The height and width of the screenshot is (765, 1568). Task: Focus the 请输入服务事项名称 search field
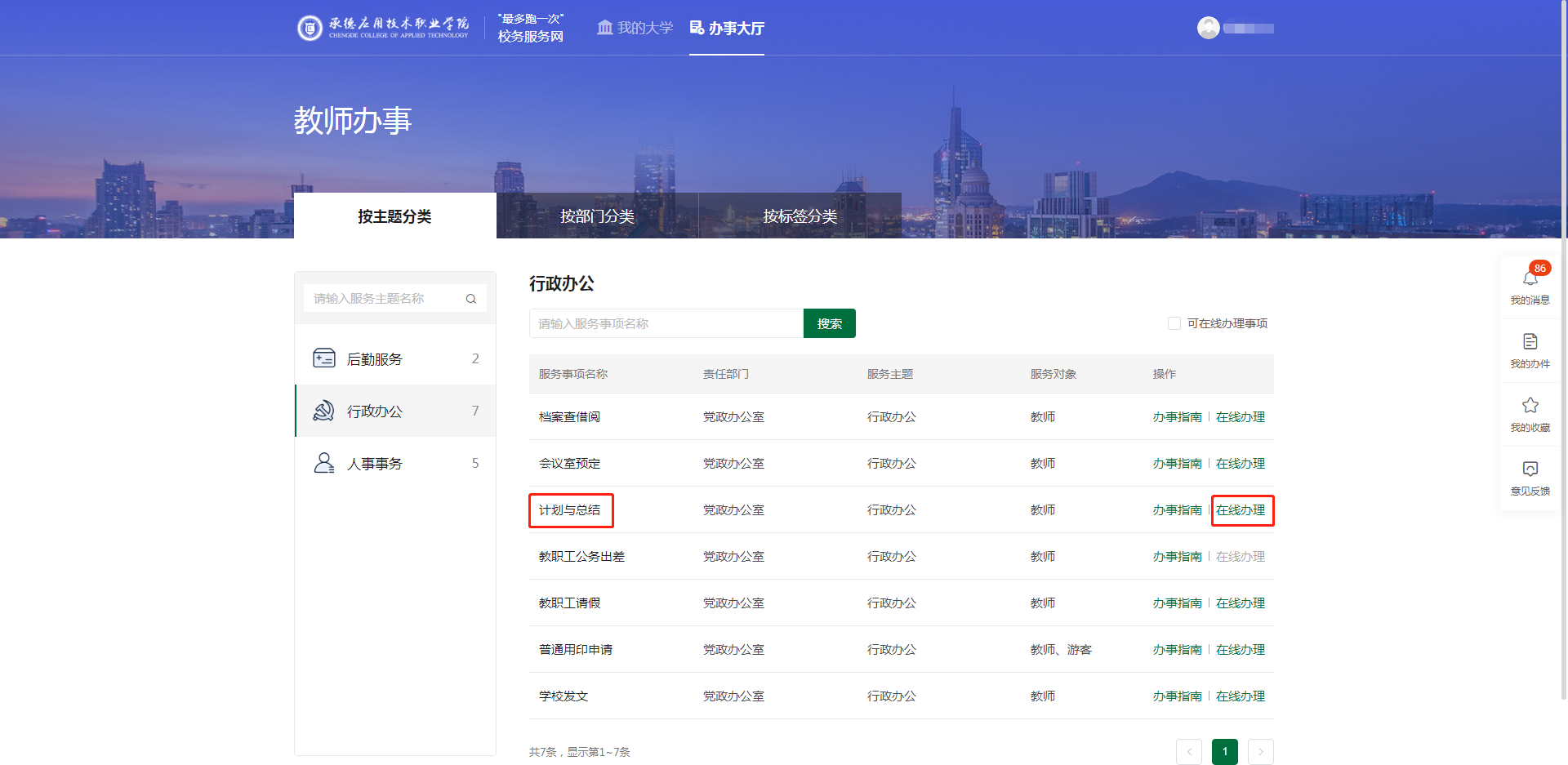click(x=666, y=323)
